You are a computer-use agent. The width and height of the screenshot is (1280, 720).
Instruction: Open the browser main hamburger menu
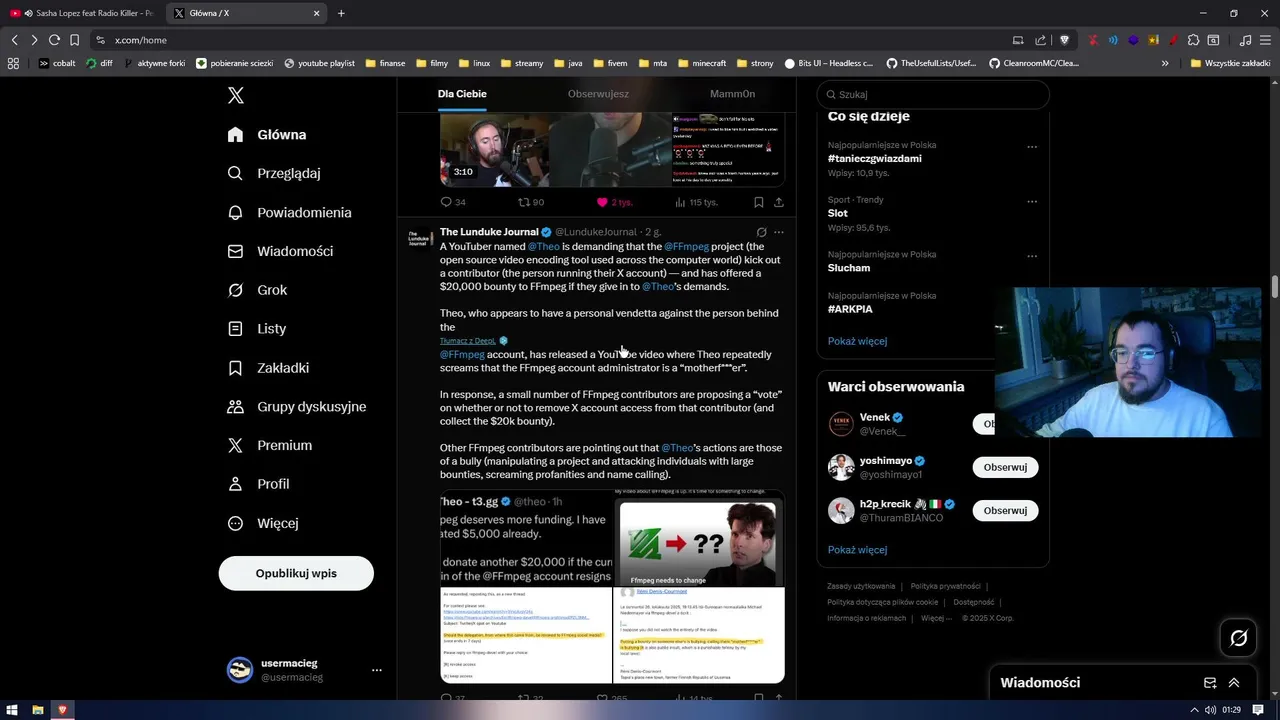(x=1265, y=40)
